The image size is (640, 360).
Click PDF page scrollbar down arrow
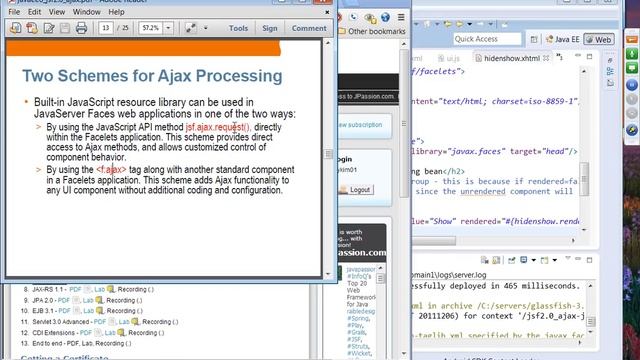point(328,274)
